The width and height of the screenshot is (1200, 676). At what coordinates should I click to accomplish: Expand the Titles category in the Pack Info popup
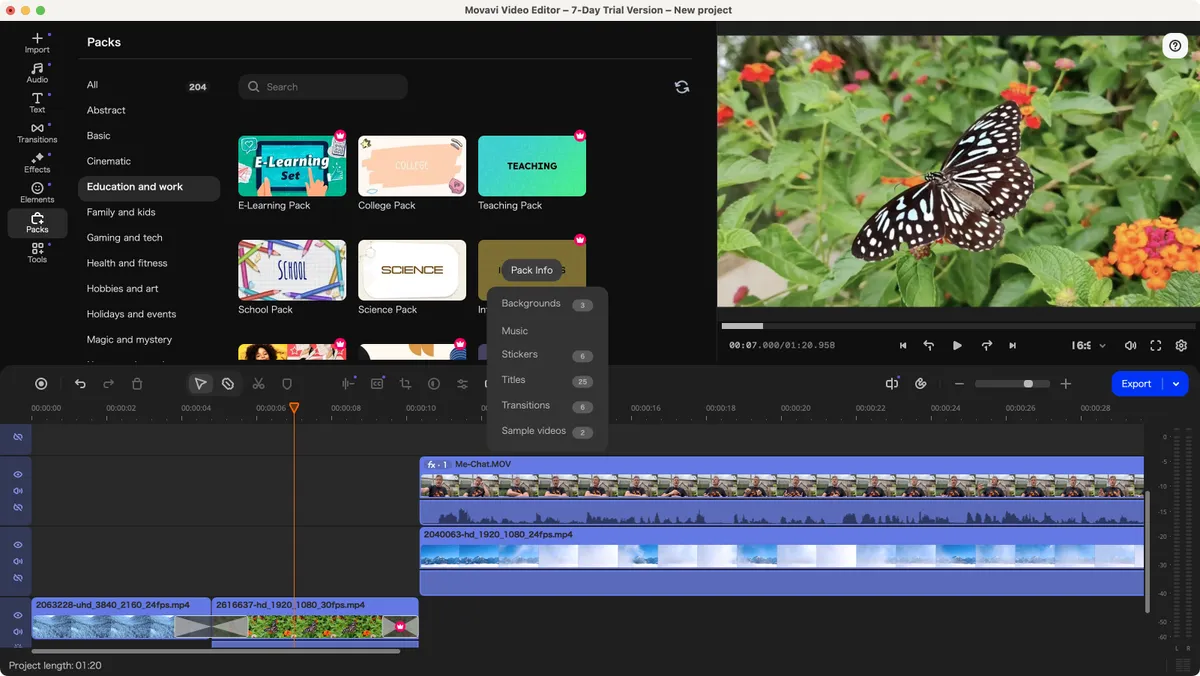(513, 379)
